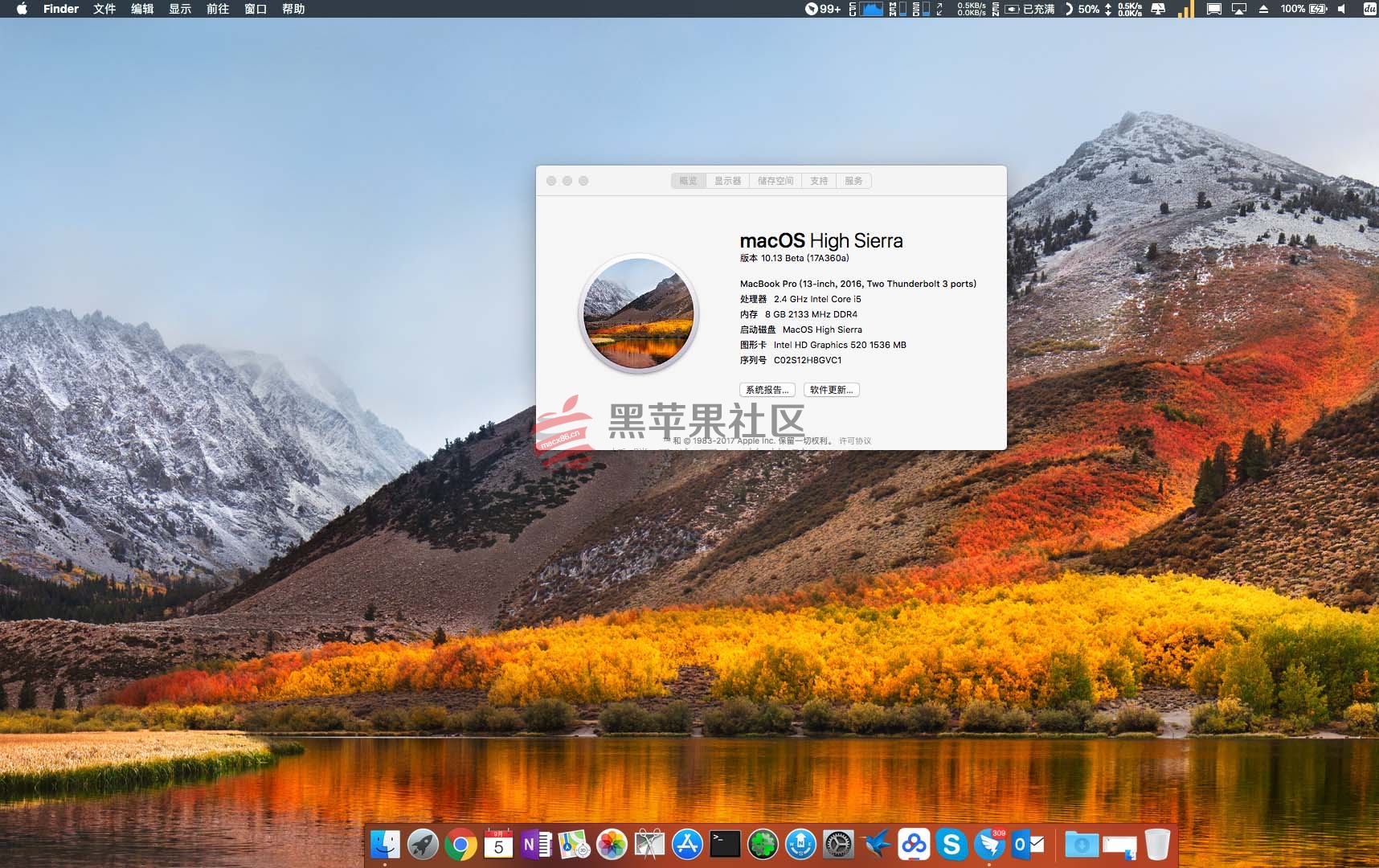The width and height of the screenshot is (1379, 868).
Task: Open the minimized windows stack in dock
Action: point(1119,845)
